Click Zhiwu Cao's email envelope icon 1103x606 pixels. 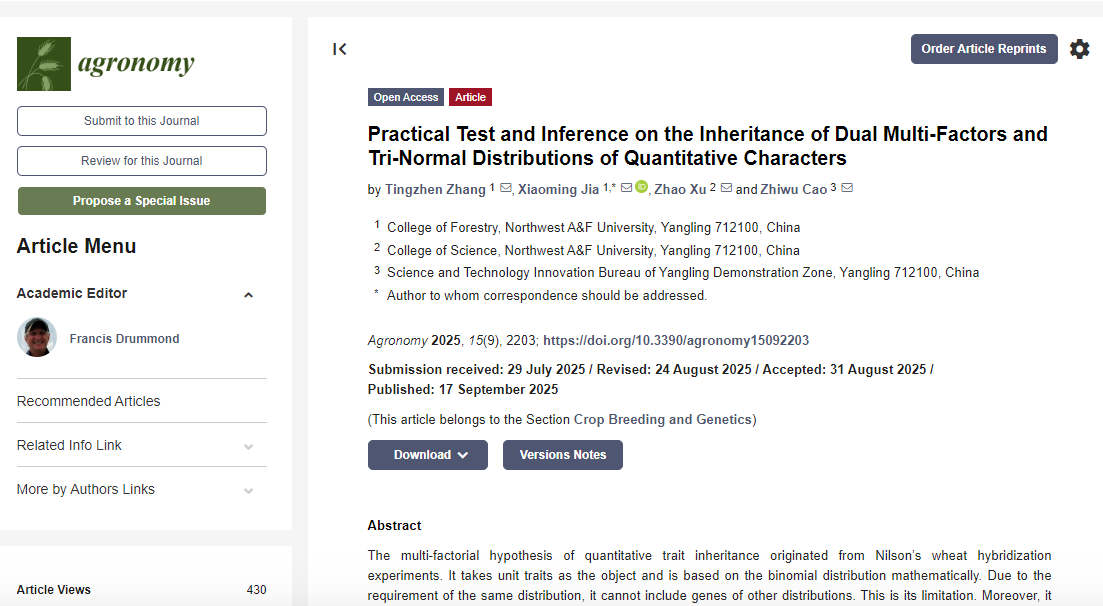click(847, 188)
